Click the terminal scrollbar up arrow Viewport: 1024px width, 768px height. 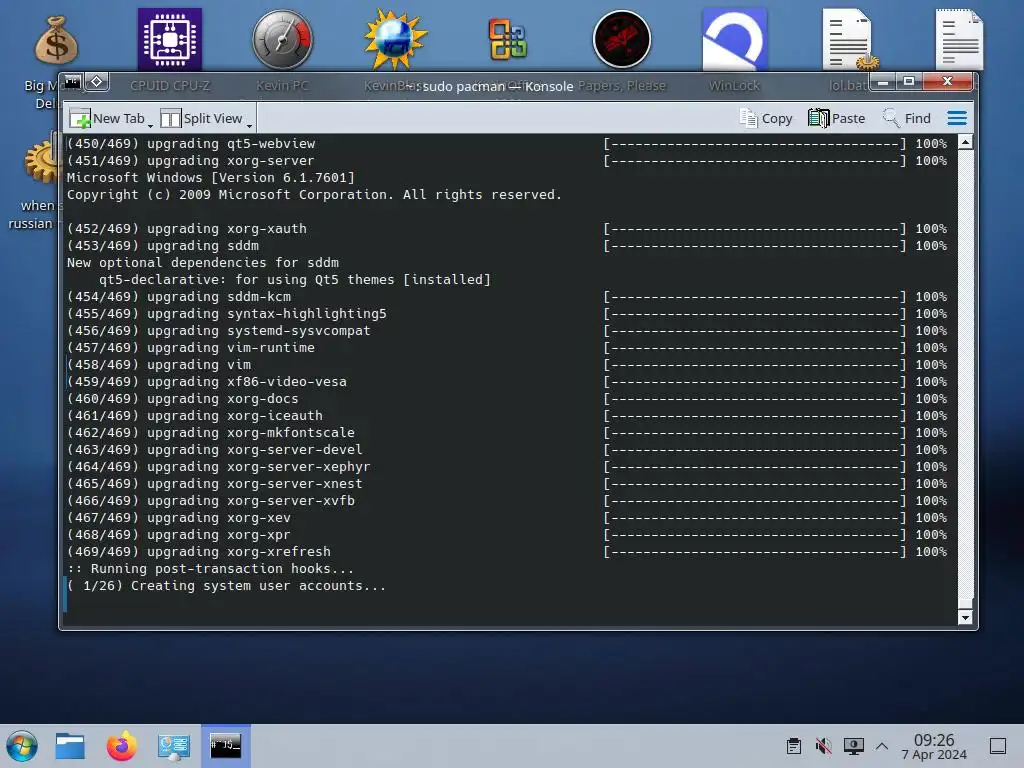tap(965, 142)
